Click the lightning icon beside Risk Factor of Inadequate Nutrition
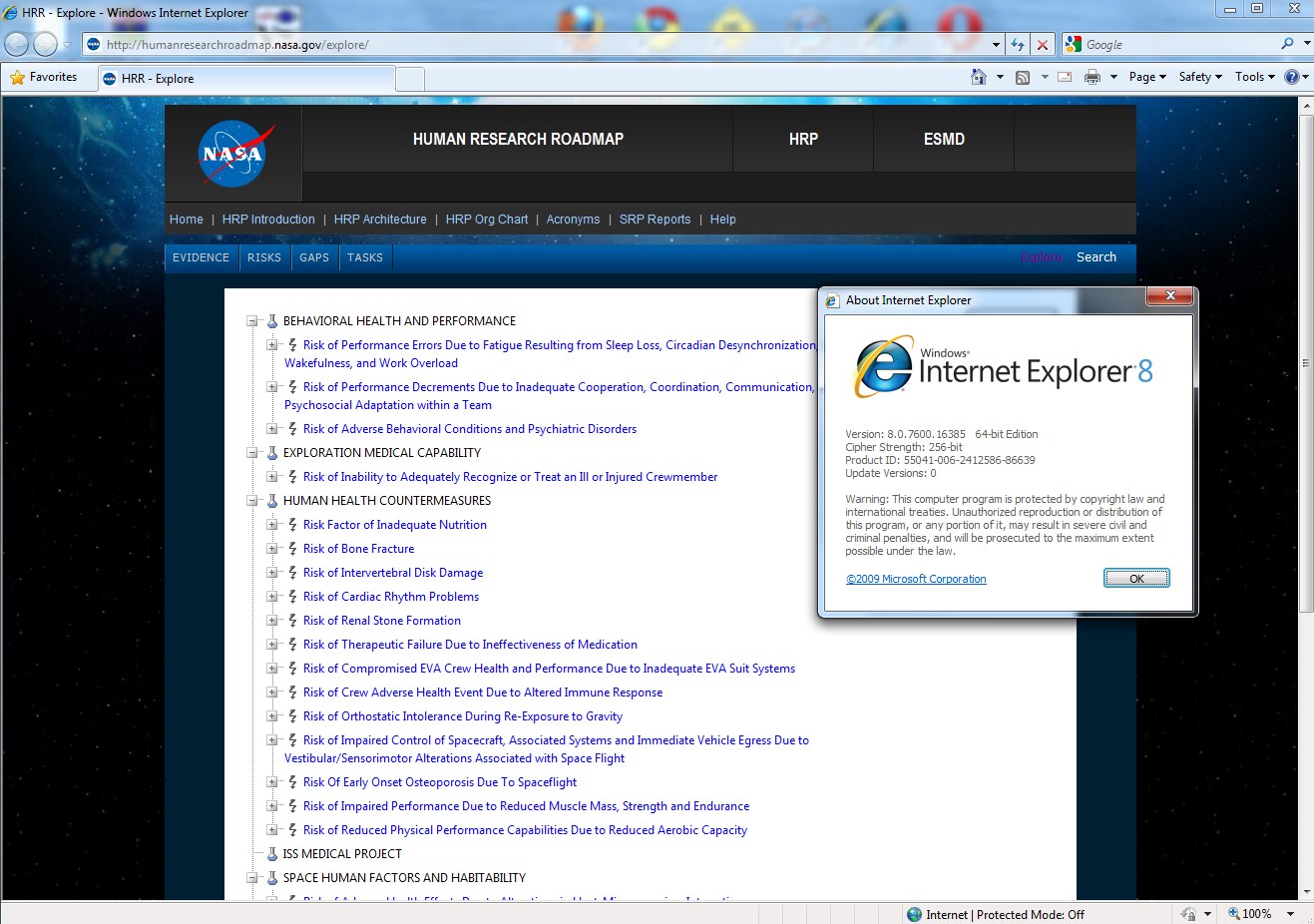The width and height of the screenshot is (1314, 924). click(292, 525)
